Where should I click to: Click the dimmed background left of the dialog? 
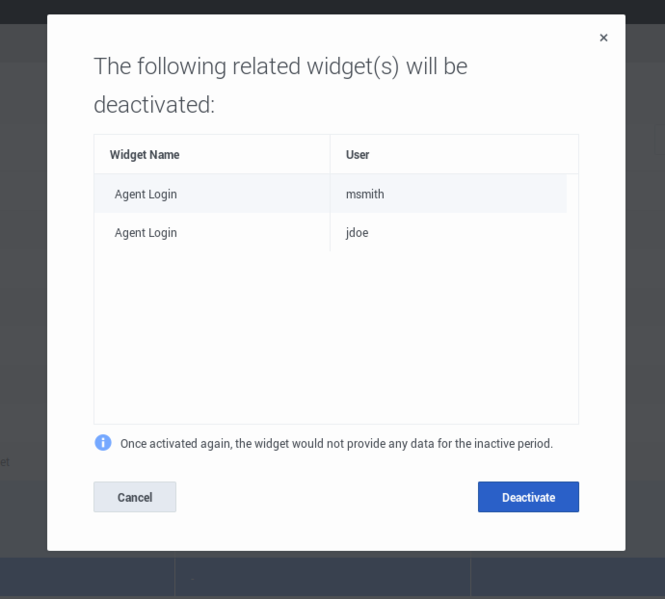point(22,300)
